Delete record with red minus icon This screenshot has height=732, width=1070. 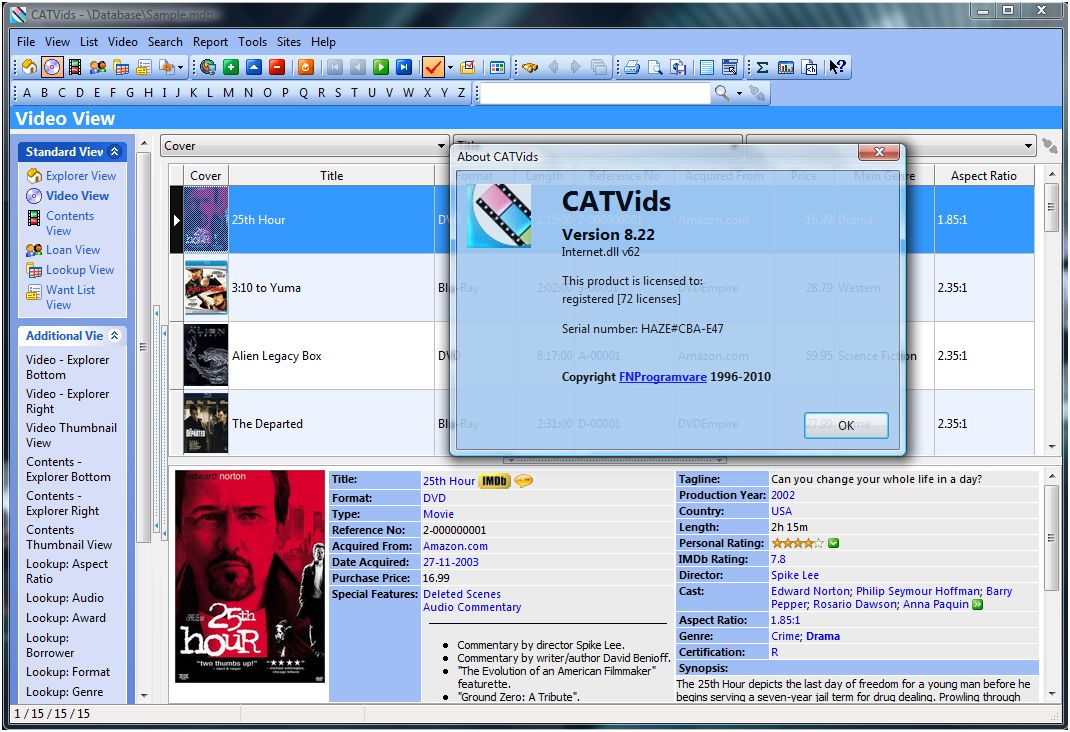point(276,67)
